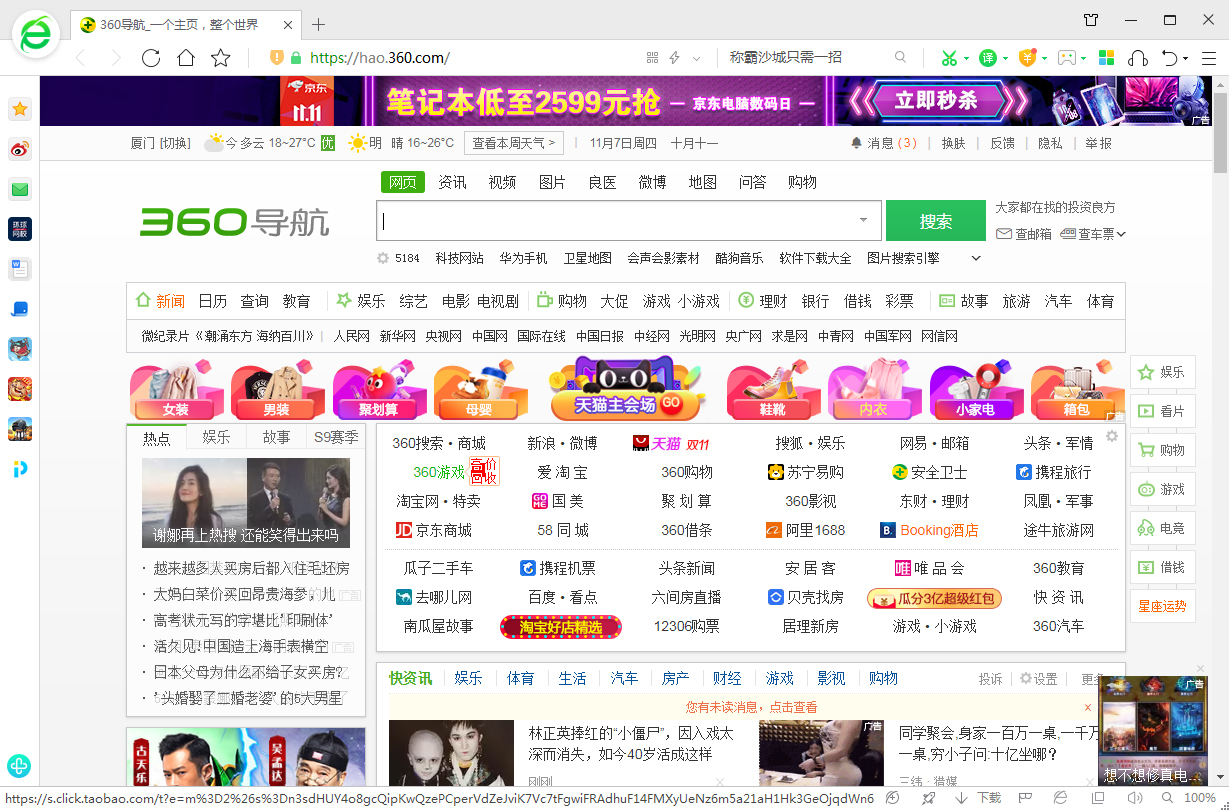
Task: Click the green 搜索 search button
Action: 936,219
